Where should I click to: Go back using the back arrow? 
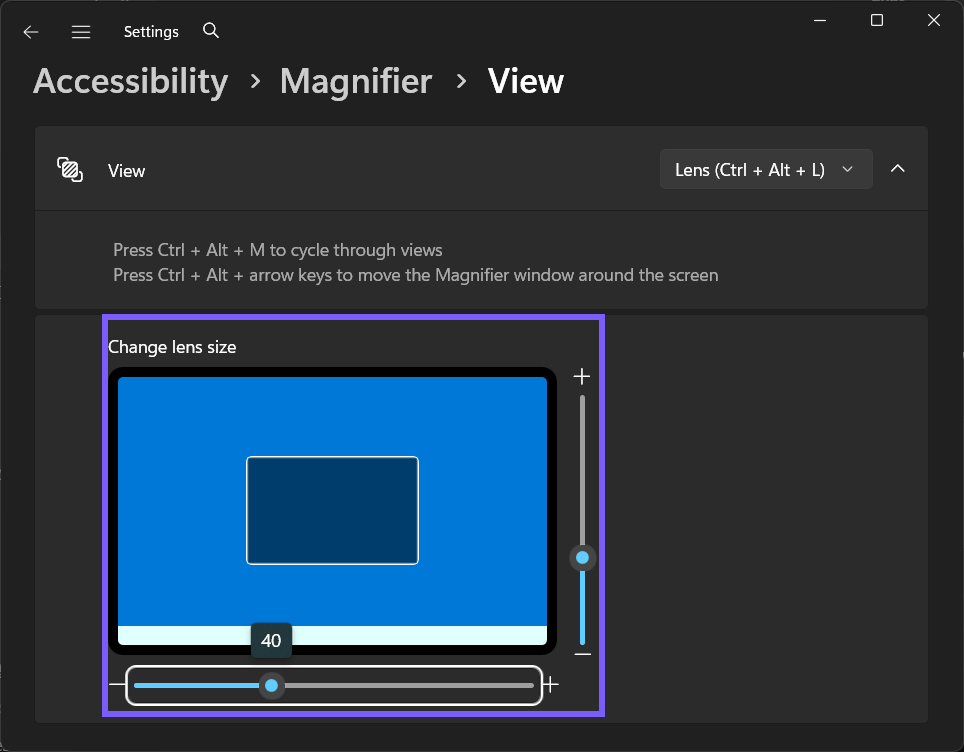coord(31,32)
